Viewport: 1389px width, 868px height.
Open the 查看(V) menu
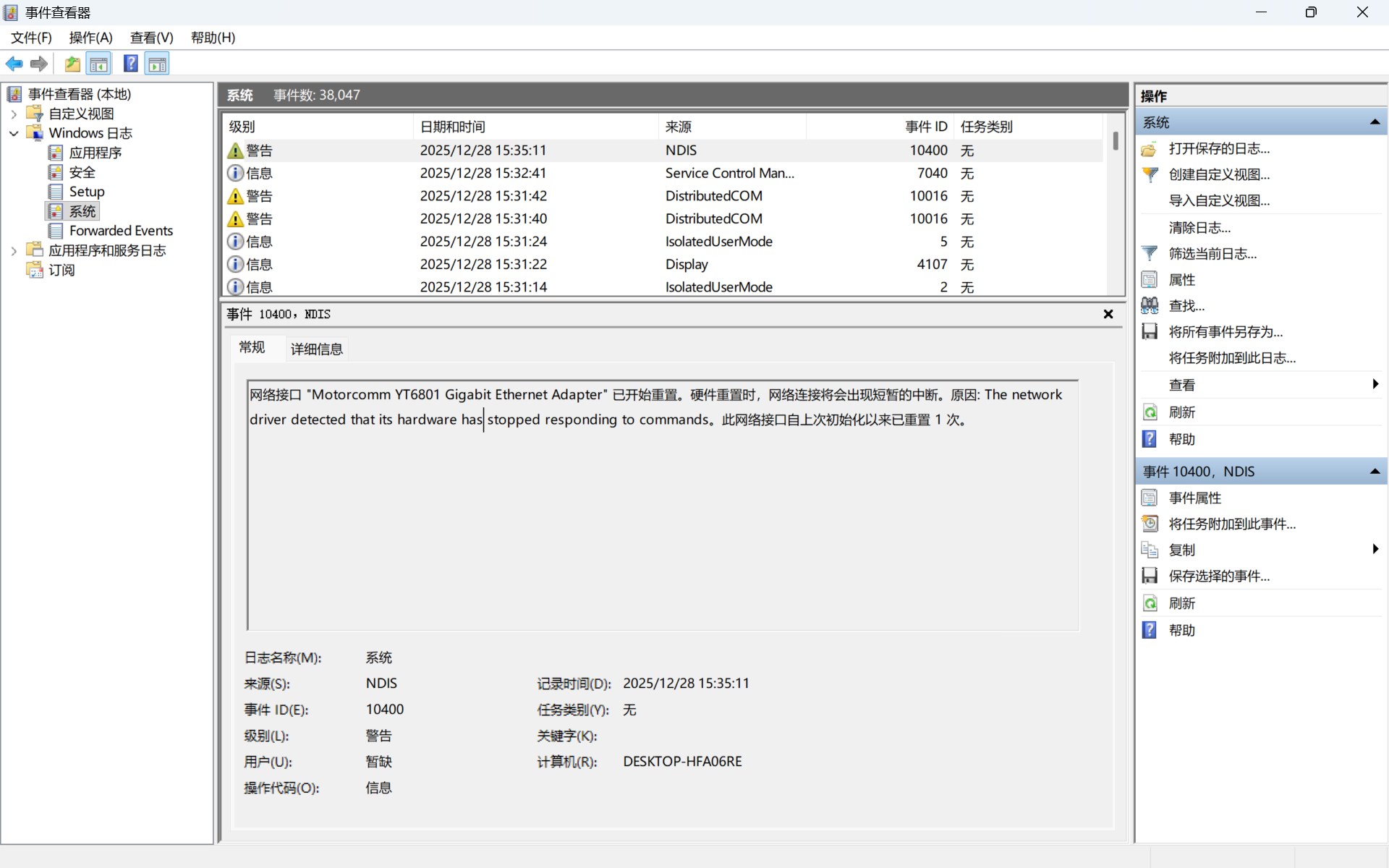click(x=151, y=38)
